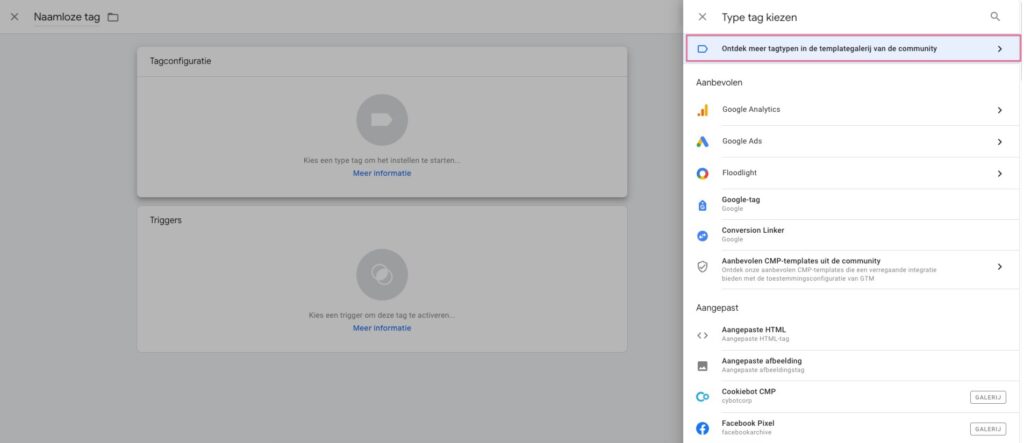Expand the community gallery chevron
Image resolution: width=1024 pixels, height=443 pixels.
[1000, 49]
